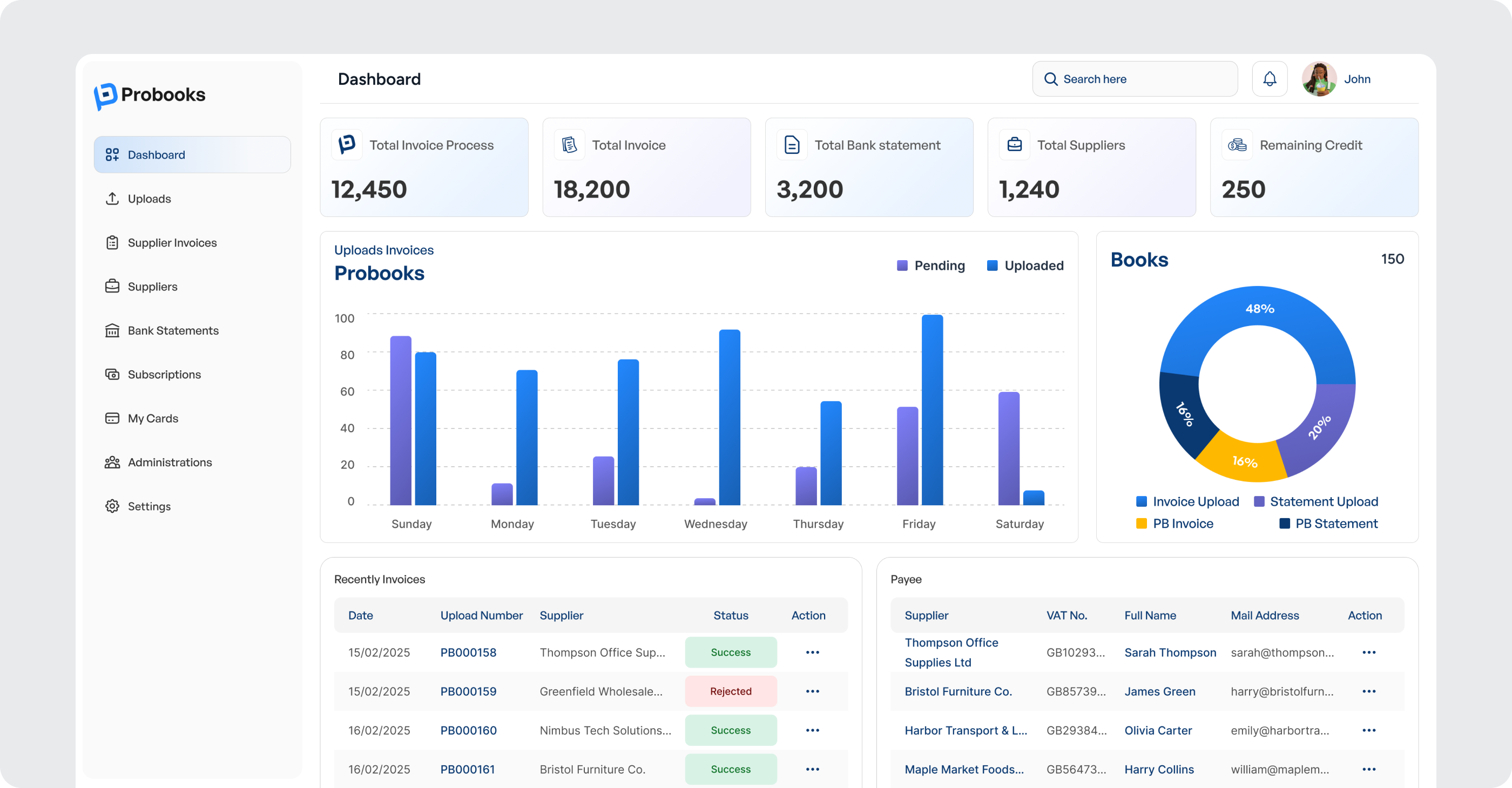Image resolution: width=1512 pixels, height=788 pixels.
Task: Switch to the Dashboard section
Action: click(x=156, y=154)
